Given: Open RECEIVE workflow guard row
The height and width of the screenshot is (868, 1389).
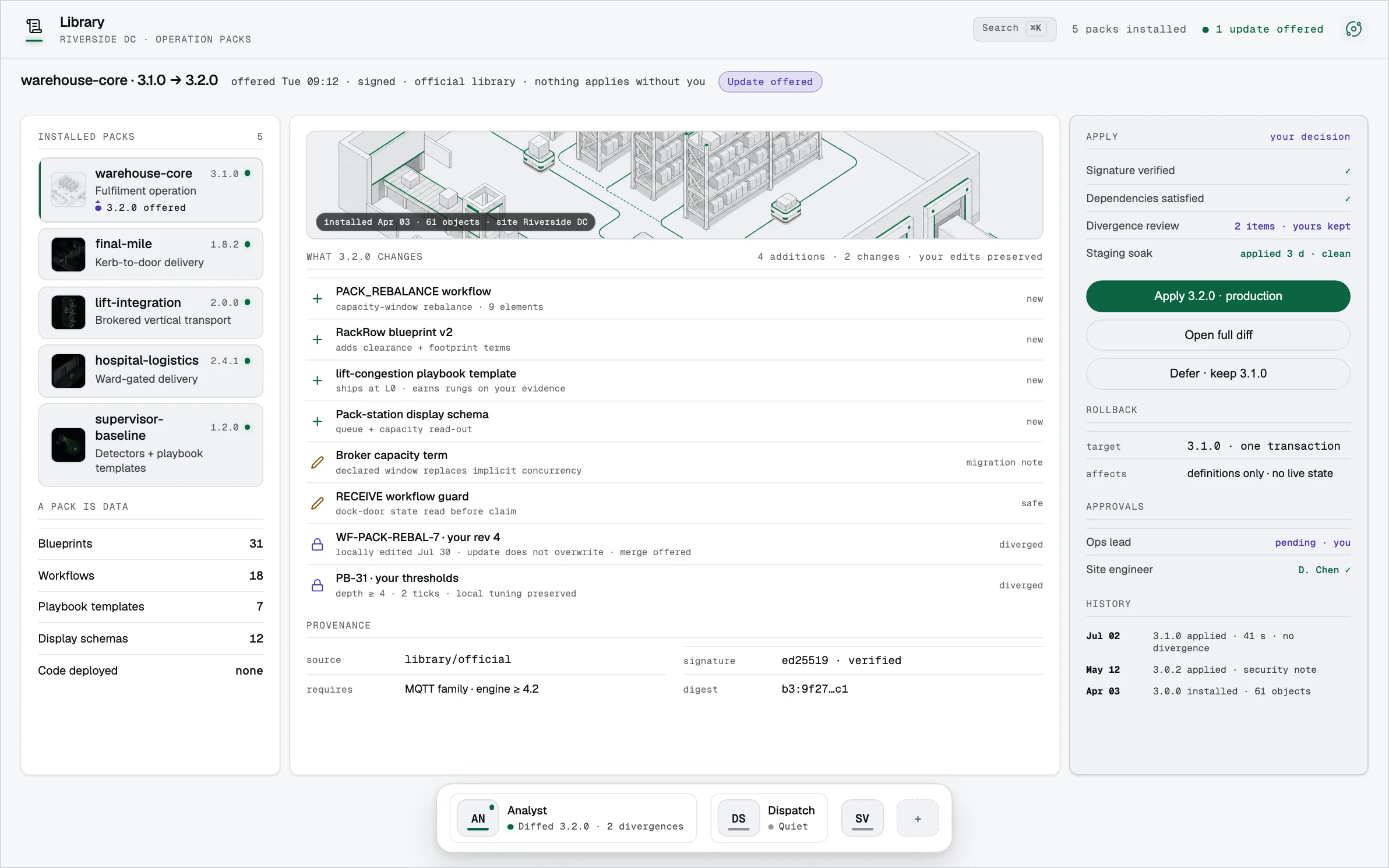Looking at the screenshot, I should tap(674, 503).
